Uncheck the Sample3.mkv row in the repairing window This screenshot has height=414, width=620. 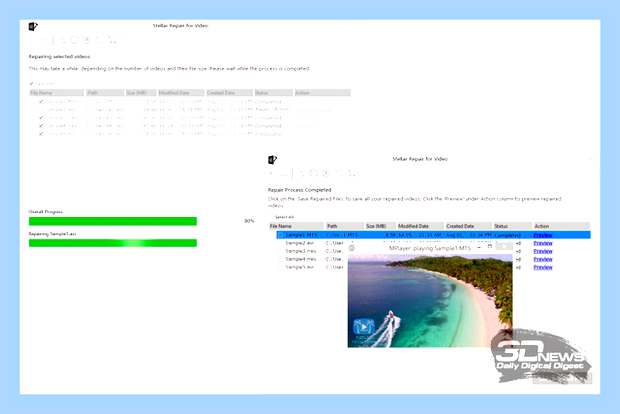pyautogui.click(x=41, y=118)
